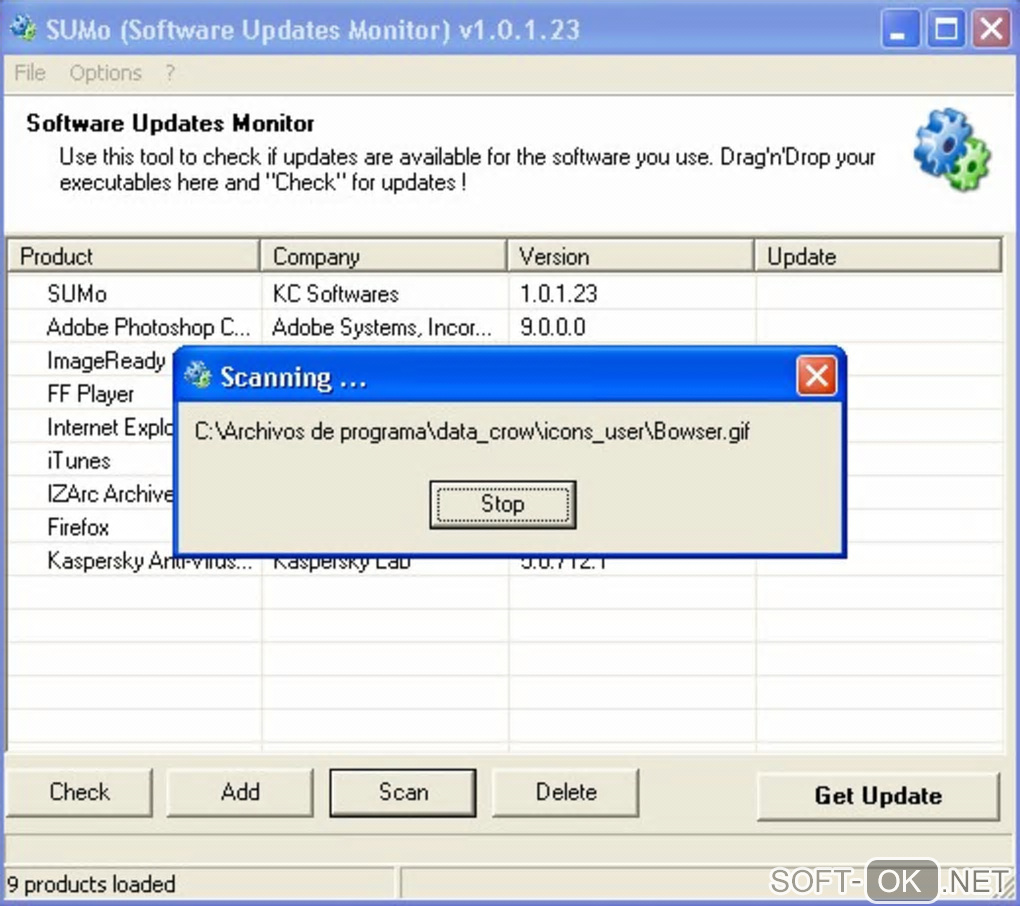This screenshot has width=1020, height=906.
Task: Open the File menu
Action: tap(30, 72)
